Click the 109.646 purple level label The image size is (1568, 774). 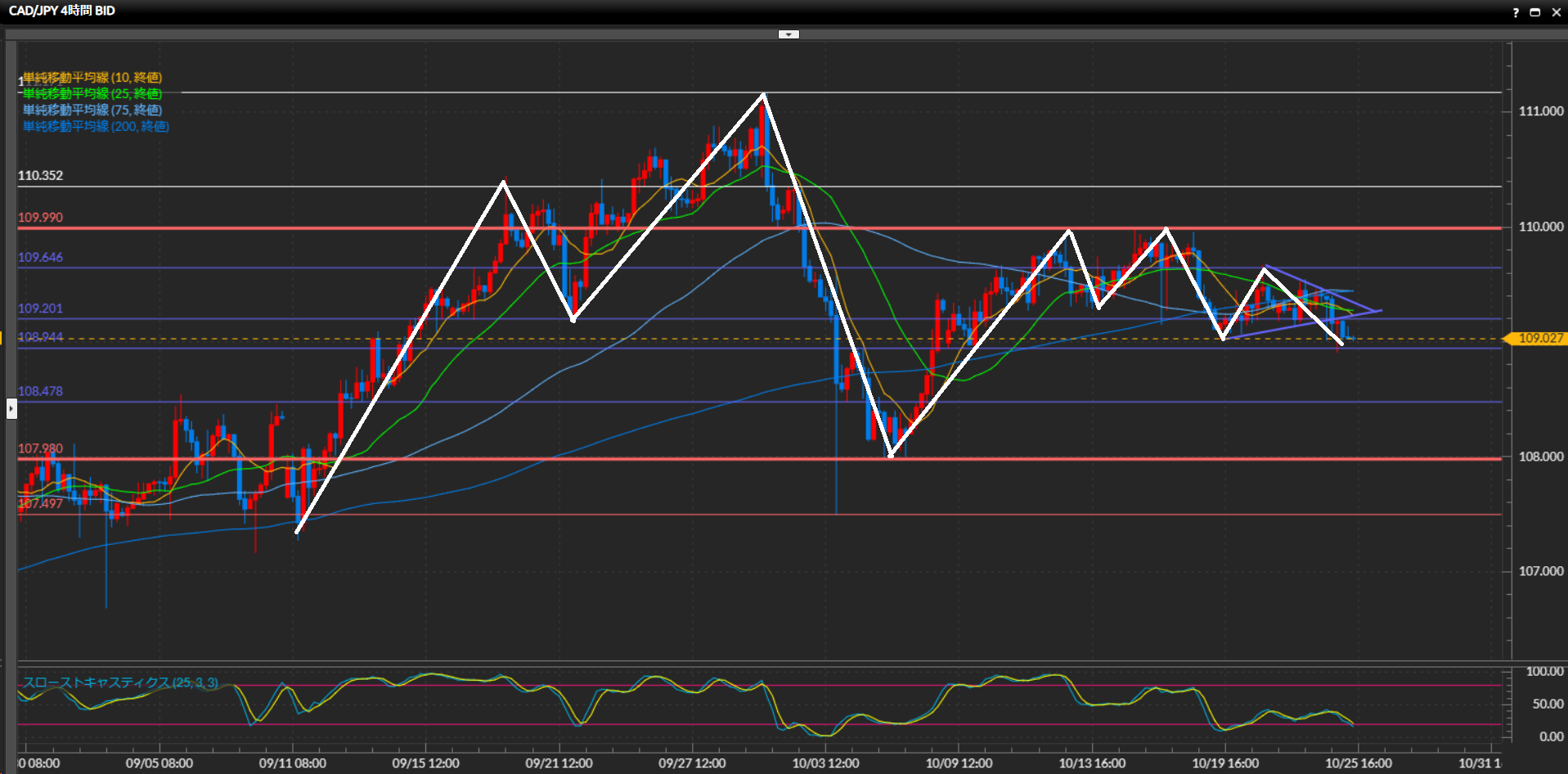coord(41,258)
